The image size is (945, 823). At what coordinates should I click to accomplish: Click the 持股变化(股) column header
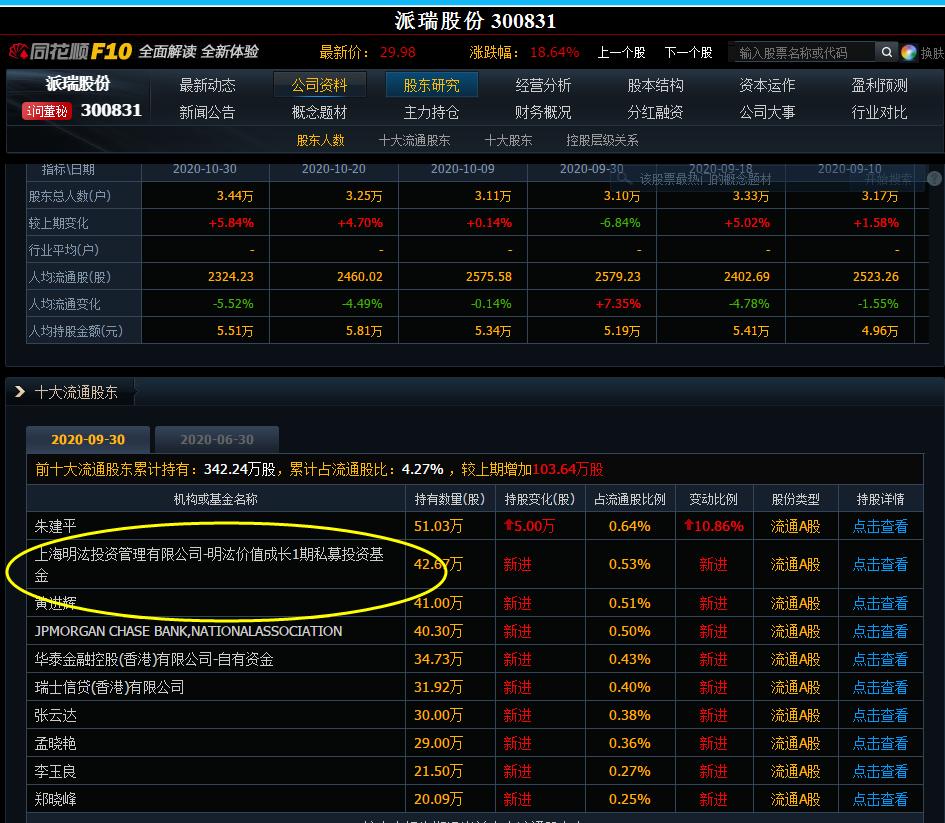[x=539, y=499]
